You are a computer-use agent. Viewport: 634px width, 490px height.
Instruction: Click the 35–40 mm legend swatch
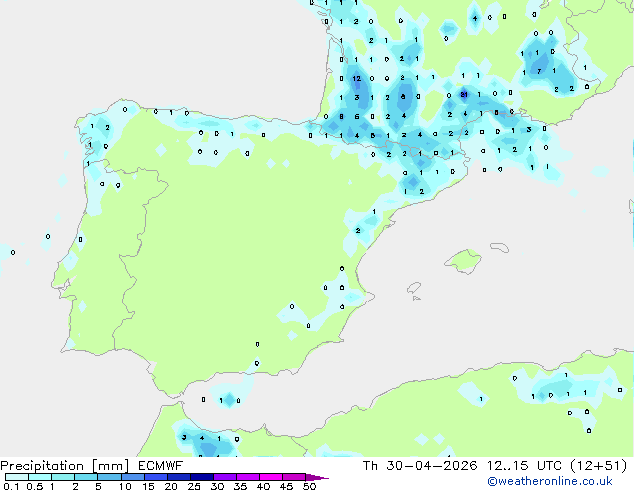coord(248,477)
